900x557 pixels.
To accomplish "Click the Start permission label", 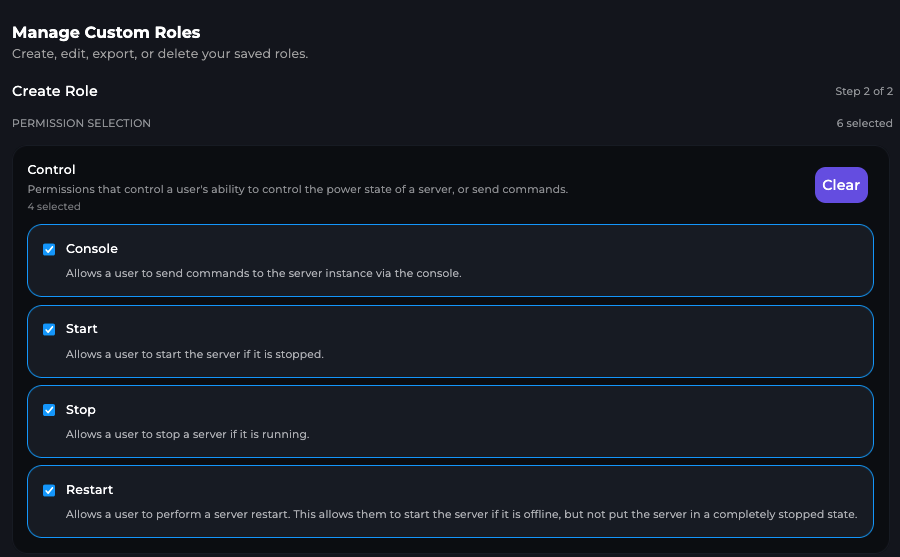I will coord(81,329).
